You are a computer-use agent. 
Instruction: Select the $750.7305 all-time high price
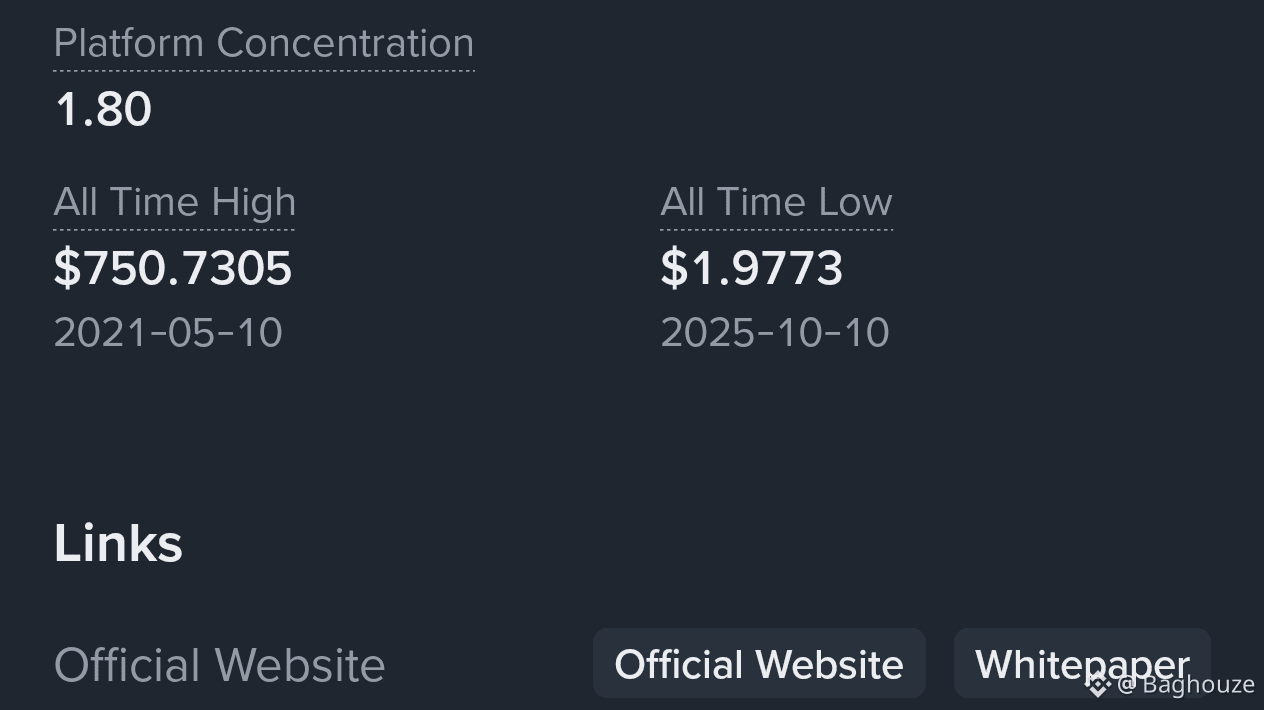point(173,268)
